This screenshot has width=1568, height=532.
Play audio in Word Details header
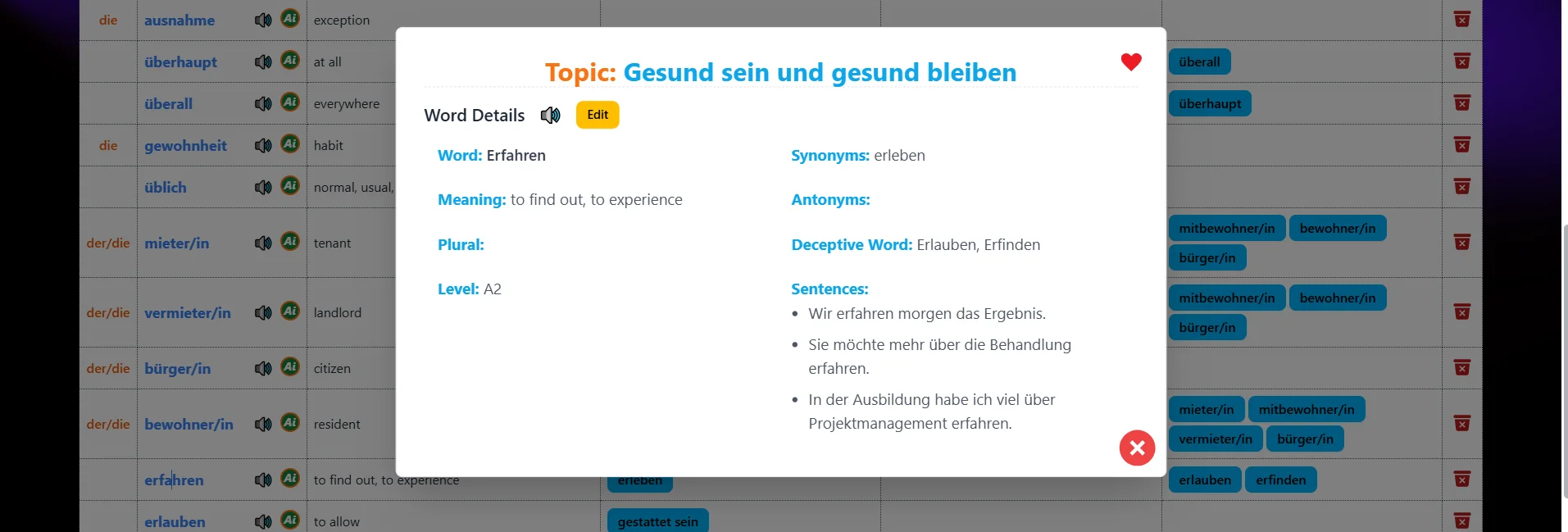coord(550,116)
